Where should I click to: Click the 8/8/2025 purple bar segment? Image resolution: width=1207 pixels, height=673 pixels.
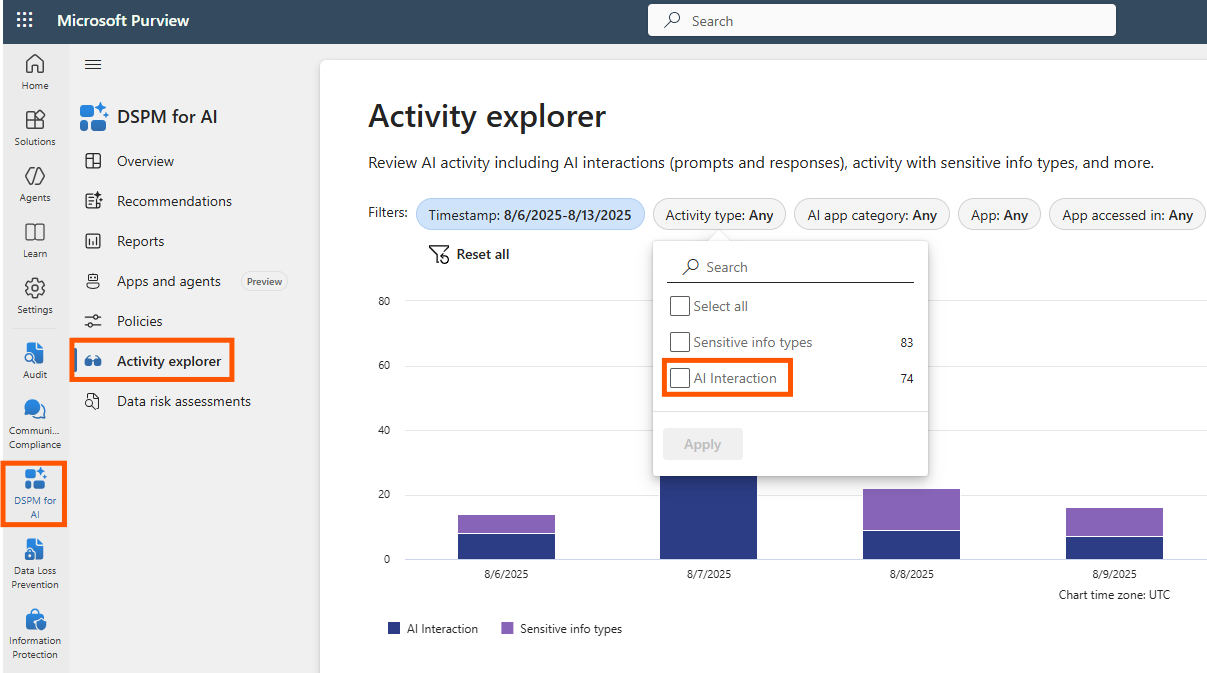(911, 509)
